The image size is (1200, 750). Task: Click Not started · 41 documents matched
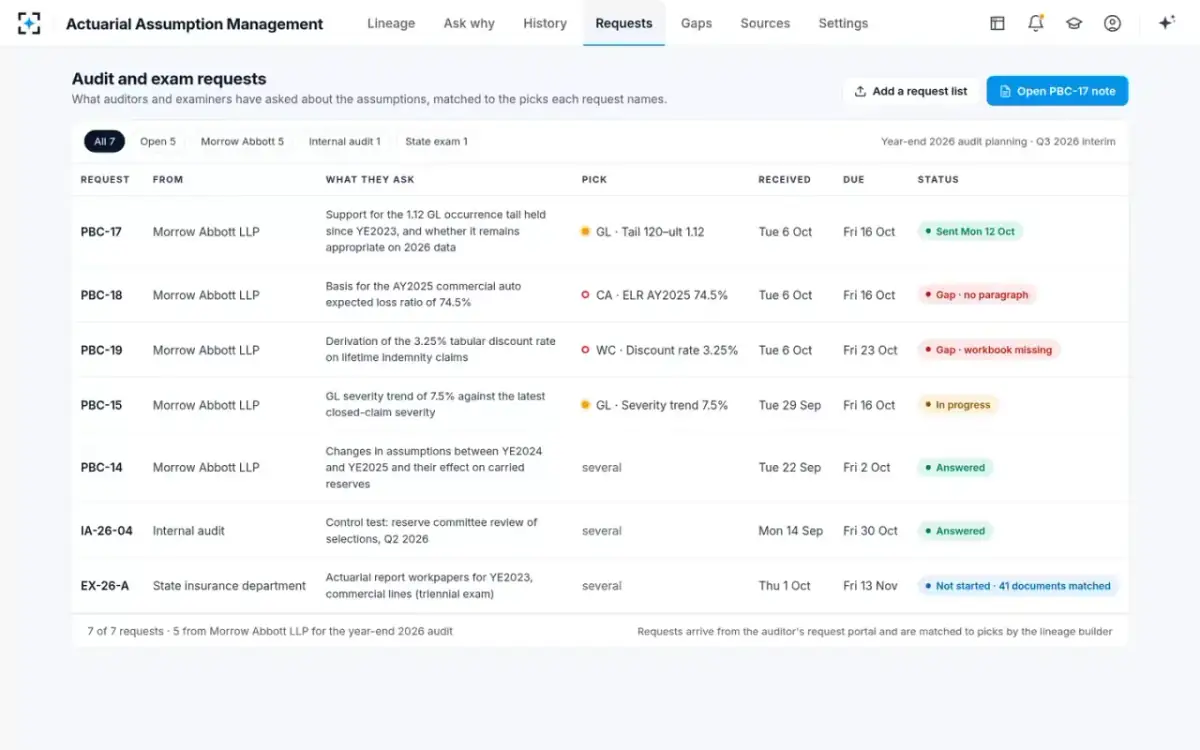point(1018,586)
